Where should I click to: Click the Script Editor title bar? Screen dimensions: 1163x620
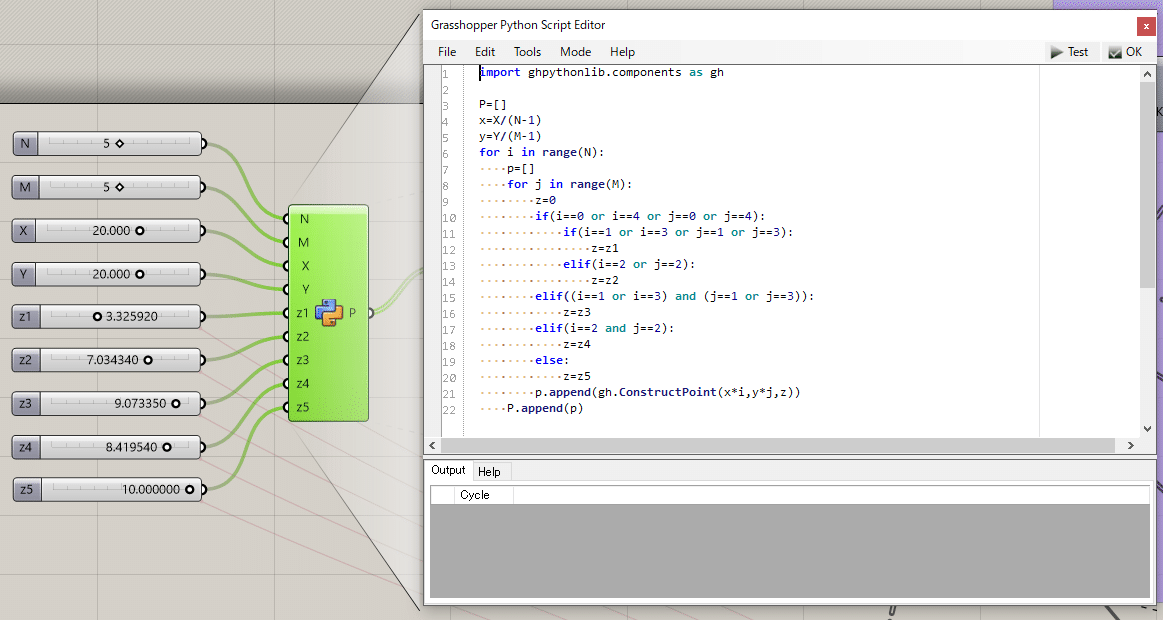click(x=779, y=25)
